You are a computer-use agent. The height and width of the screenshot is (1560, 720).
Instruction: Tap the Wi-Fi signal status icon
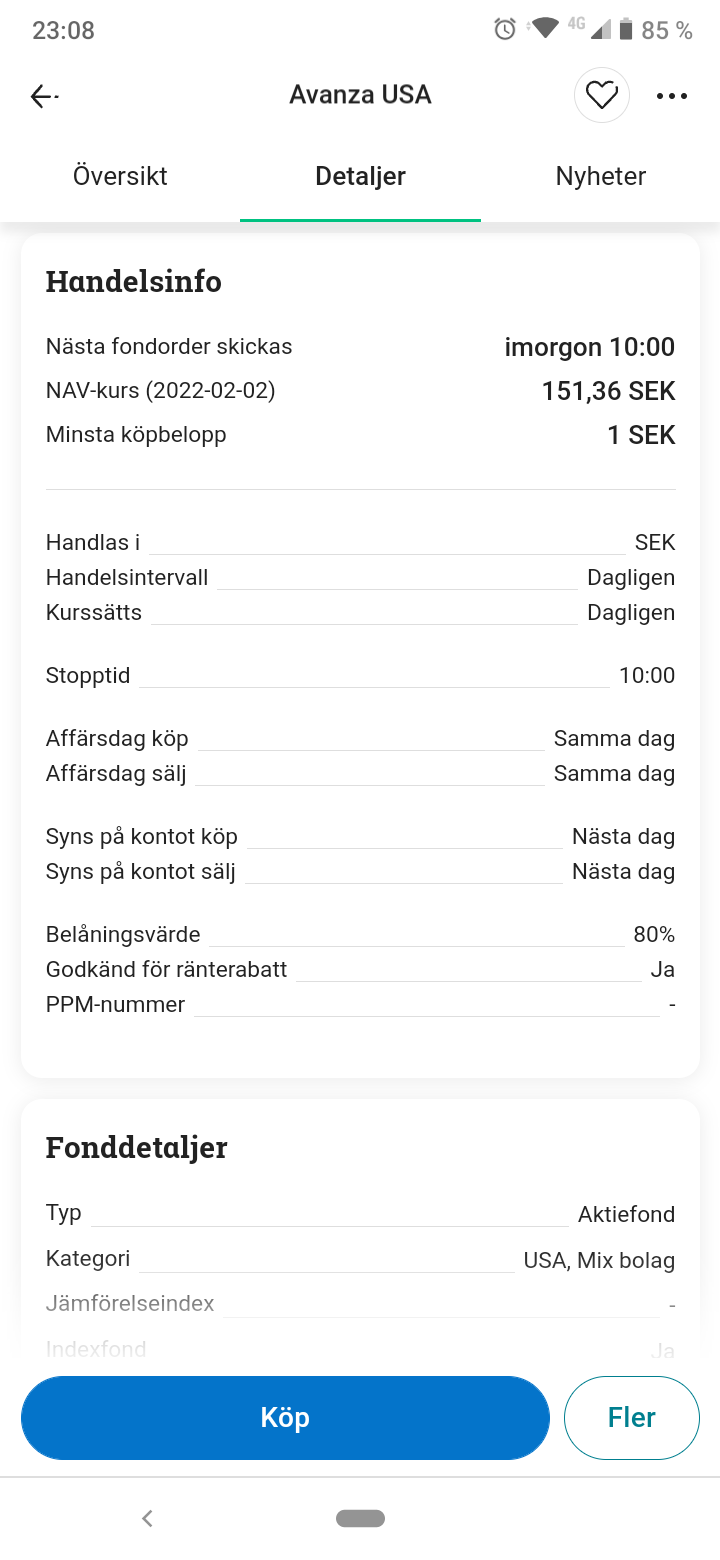pyautogui.click(x=544, y=29)
